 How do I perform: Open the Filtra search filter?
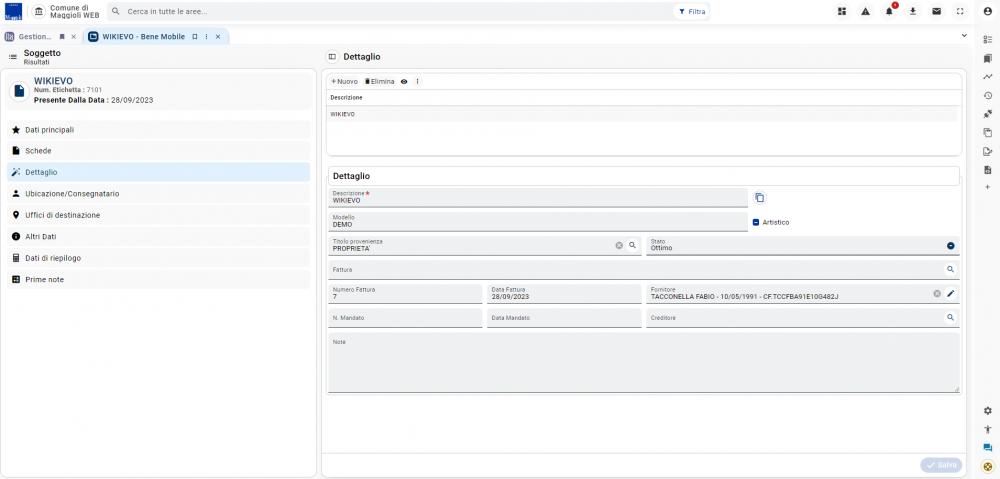click(x=691, y=11)
